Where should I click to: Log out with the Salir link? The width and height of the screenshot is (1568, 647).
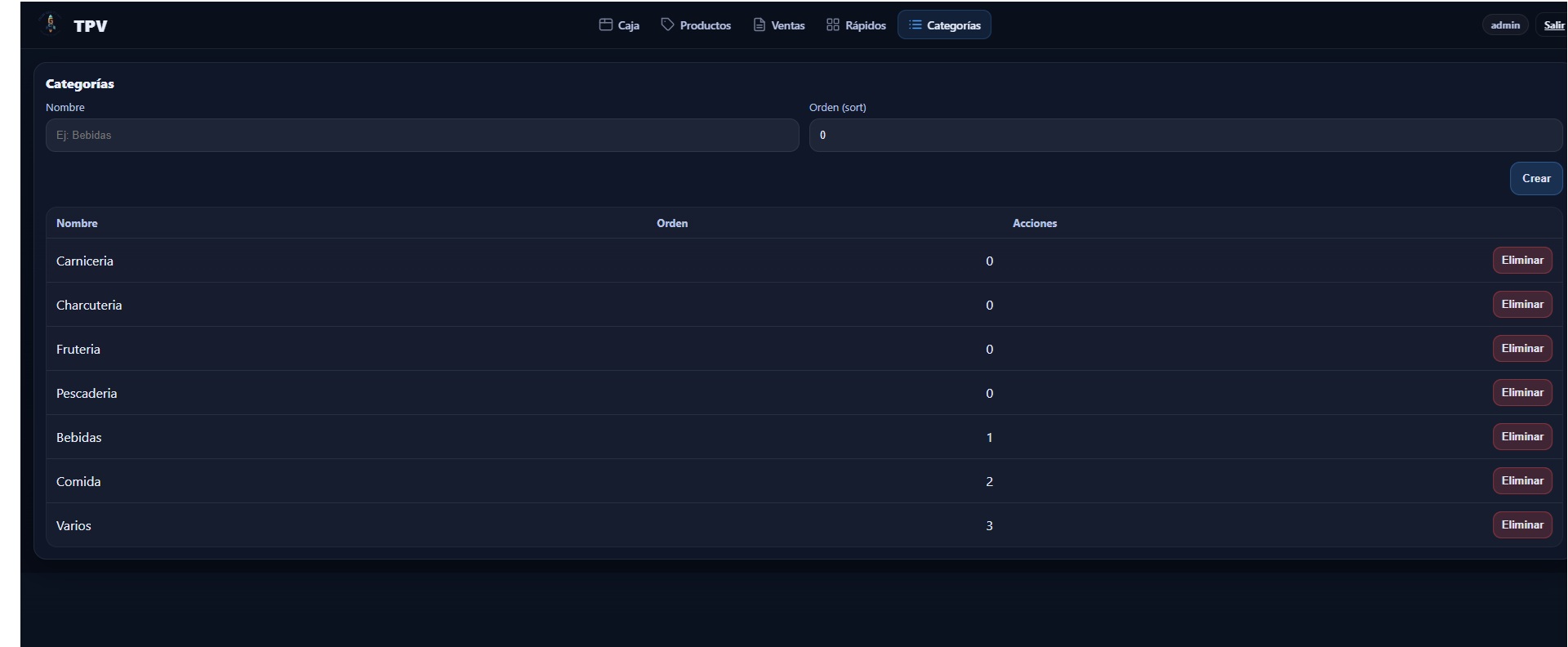coord(1553,25)
